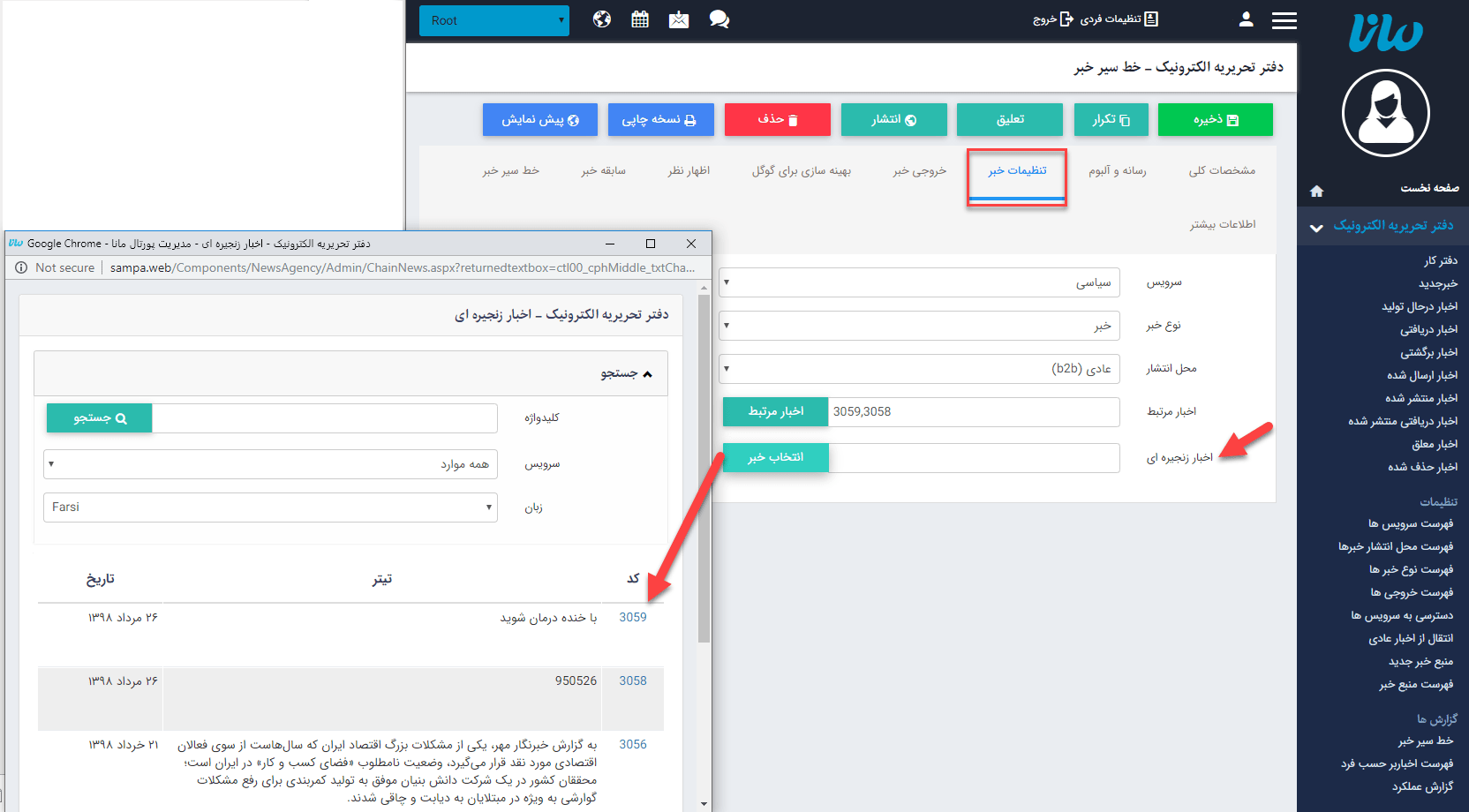Open the Farsi language dropdown
The width and height of the screenshot is (1469, 812).
[x=270, y=507]
